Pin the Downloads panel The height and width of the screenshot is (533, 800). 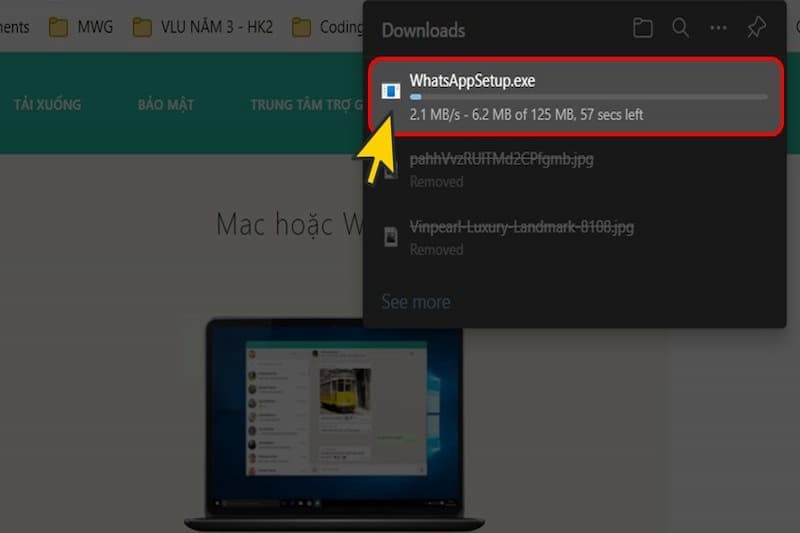[x=756, y=28]
